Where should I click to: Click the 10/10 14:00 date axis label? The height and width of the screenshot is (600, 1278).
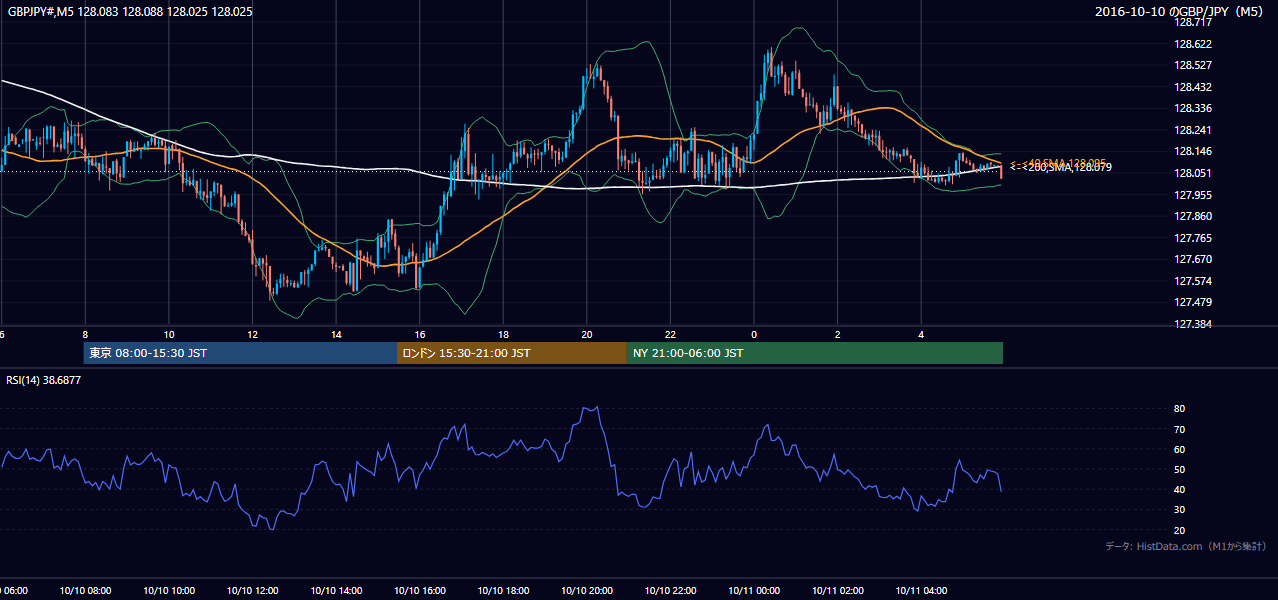pyautogui.click(x=336, y=591)
